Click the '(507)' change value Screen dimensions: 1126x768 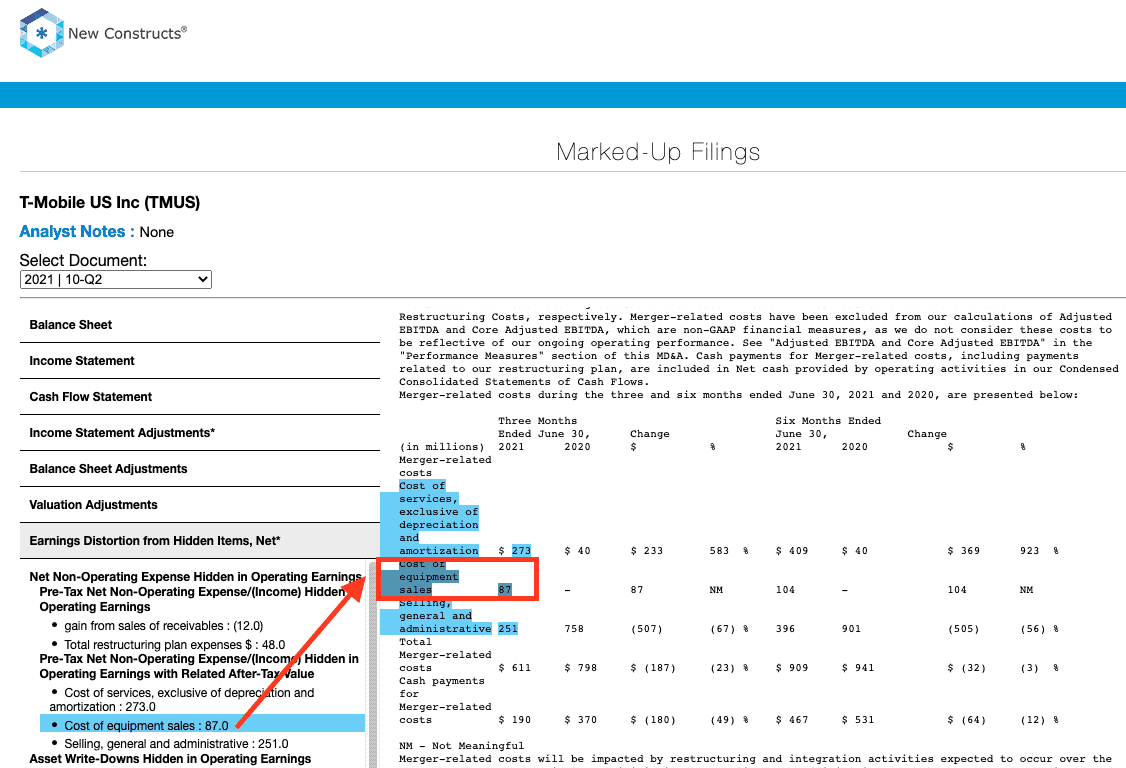(647, 629)
